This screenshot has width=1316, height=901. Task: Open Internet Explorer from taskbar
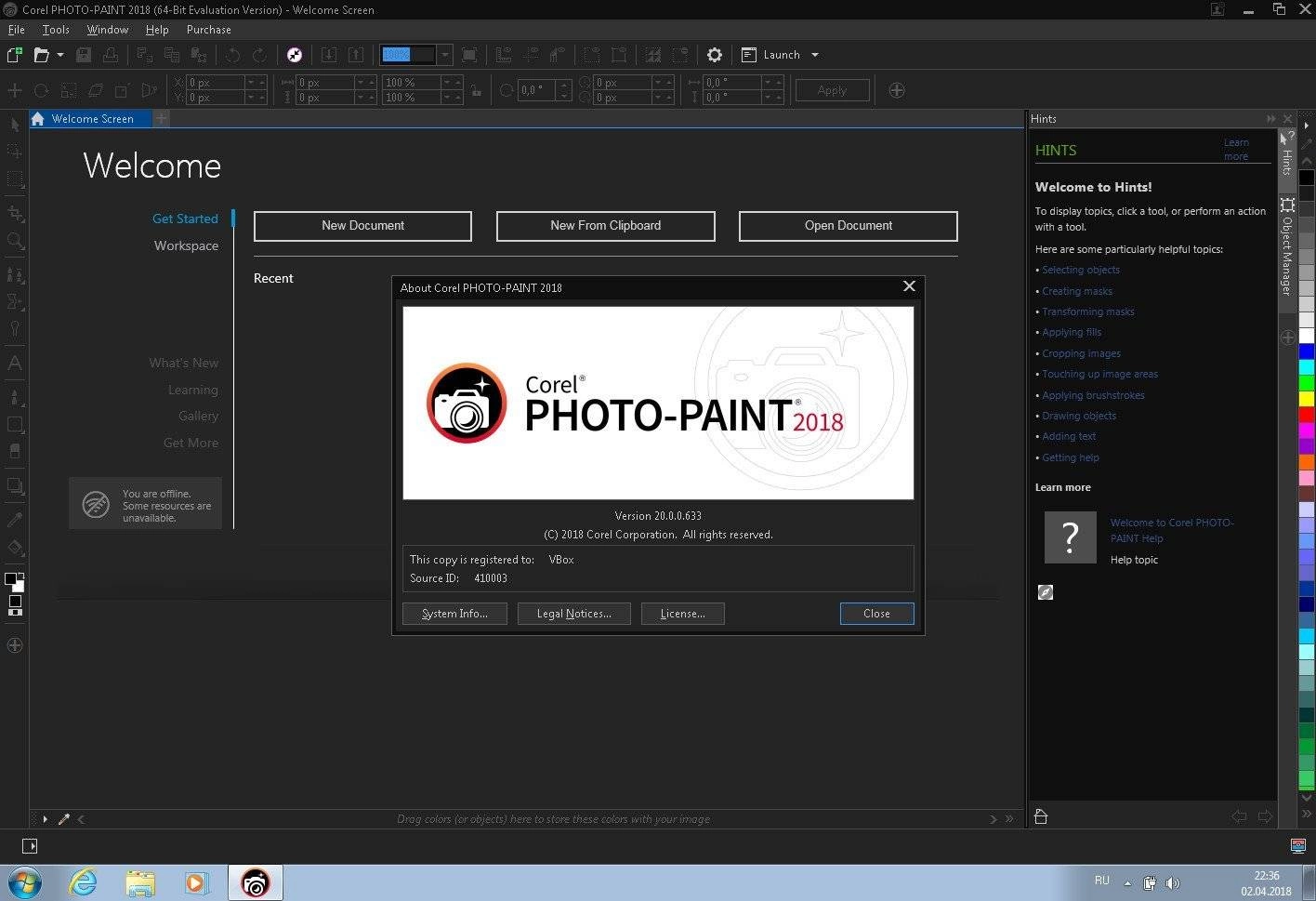84,882
